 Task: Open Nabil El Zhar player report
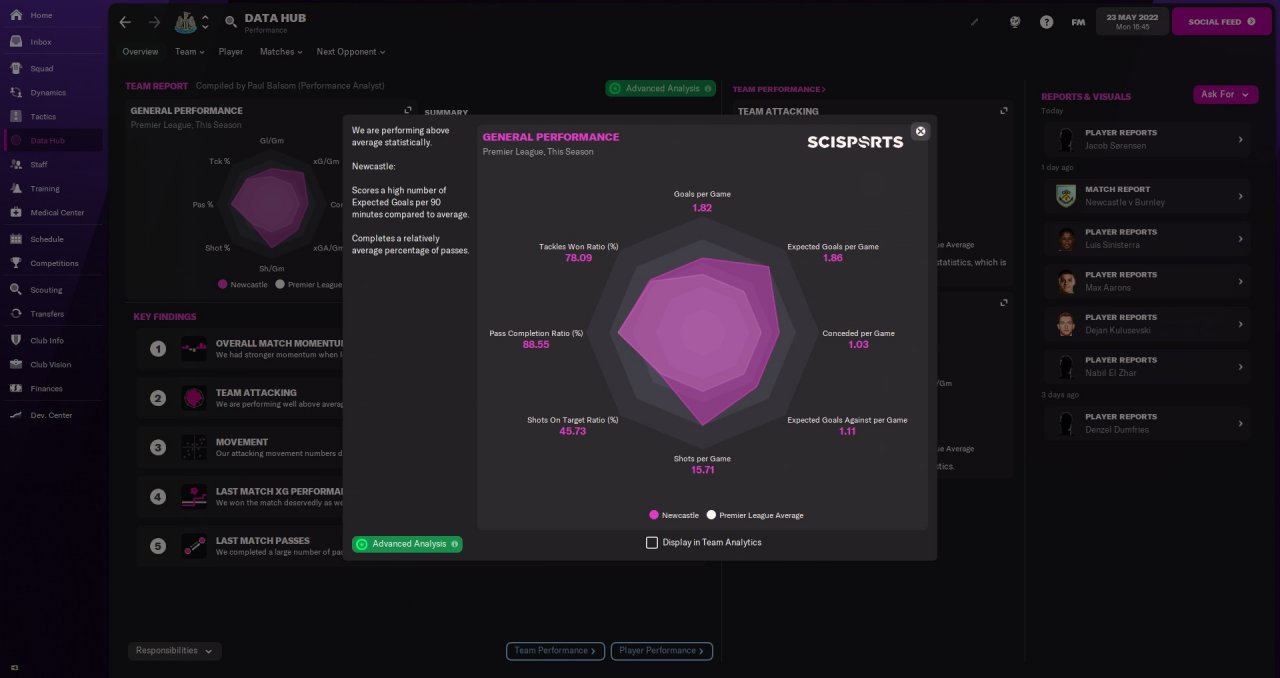pos(1147,367)
